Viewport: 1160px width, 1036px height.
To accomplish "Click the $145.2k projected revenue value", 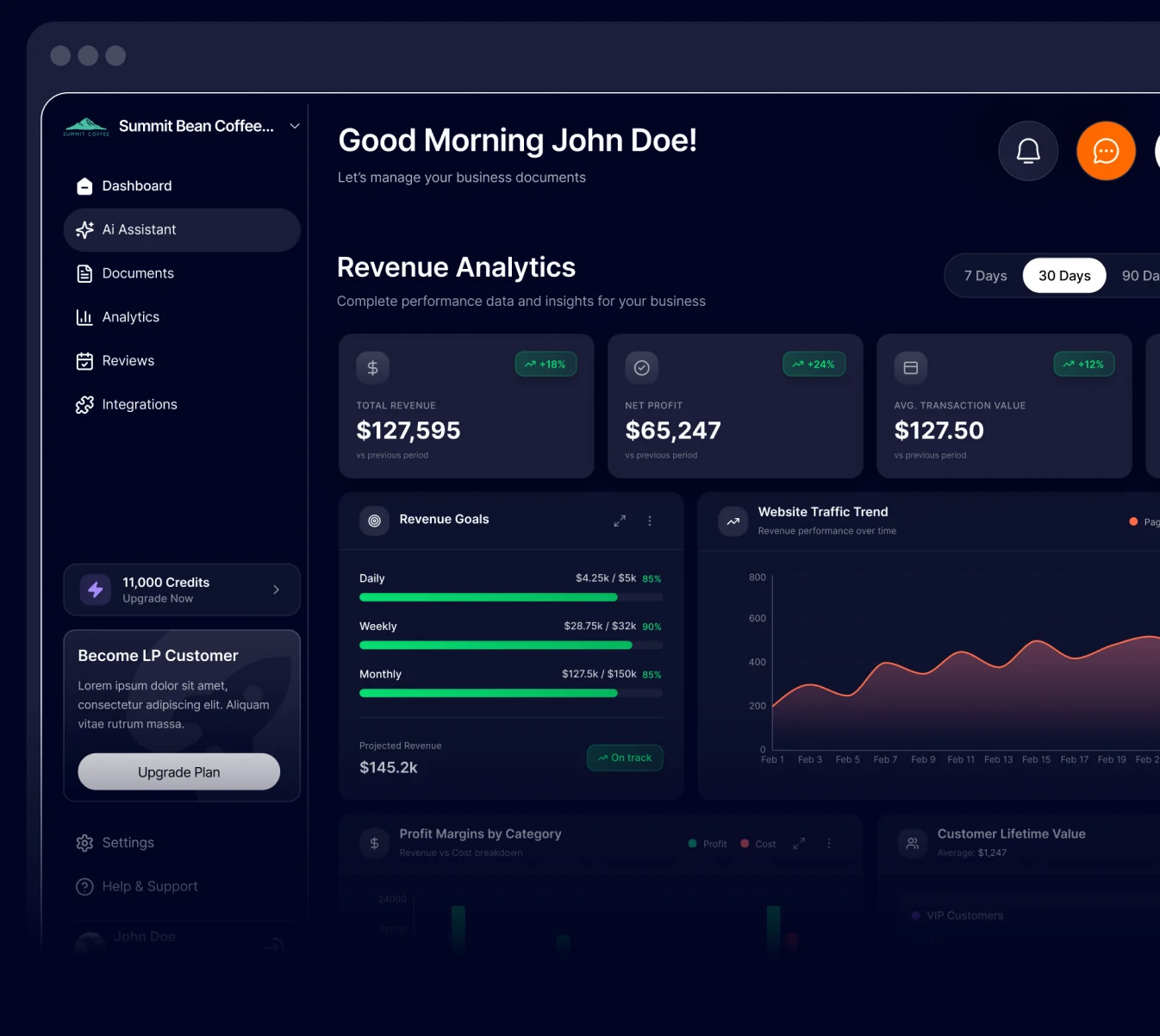I will pos(389,768).
